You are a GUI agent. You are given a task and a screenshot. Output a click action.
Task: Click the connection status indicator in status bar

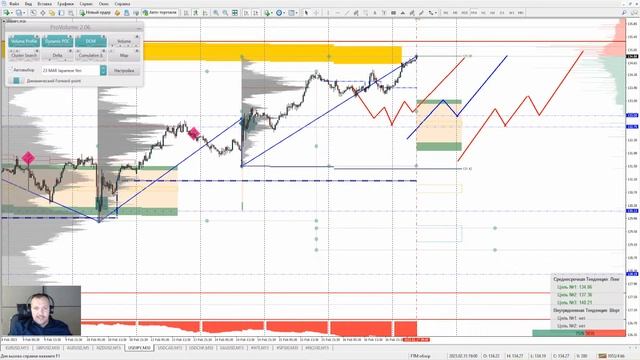click(611, 356)
